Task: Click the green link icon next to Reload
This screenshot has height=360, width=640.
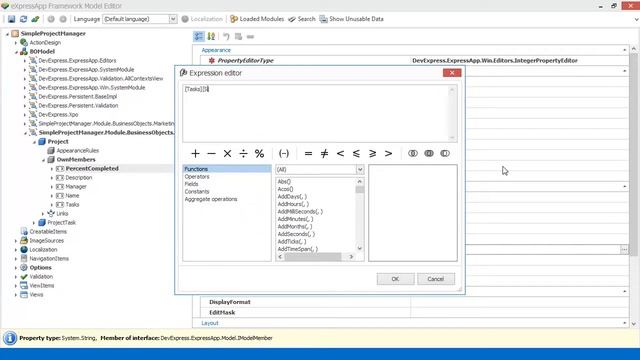Action: (36, 19)
